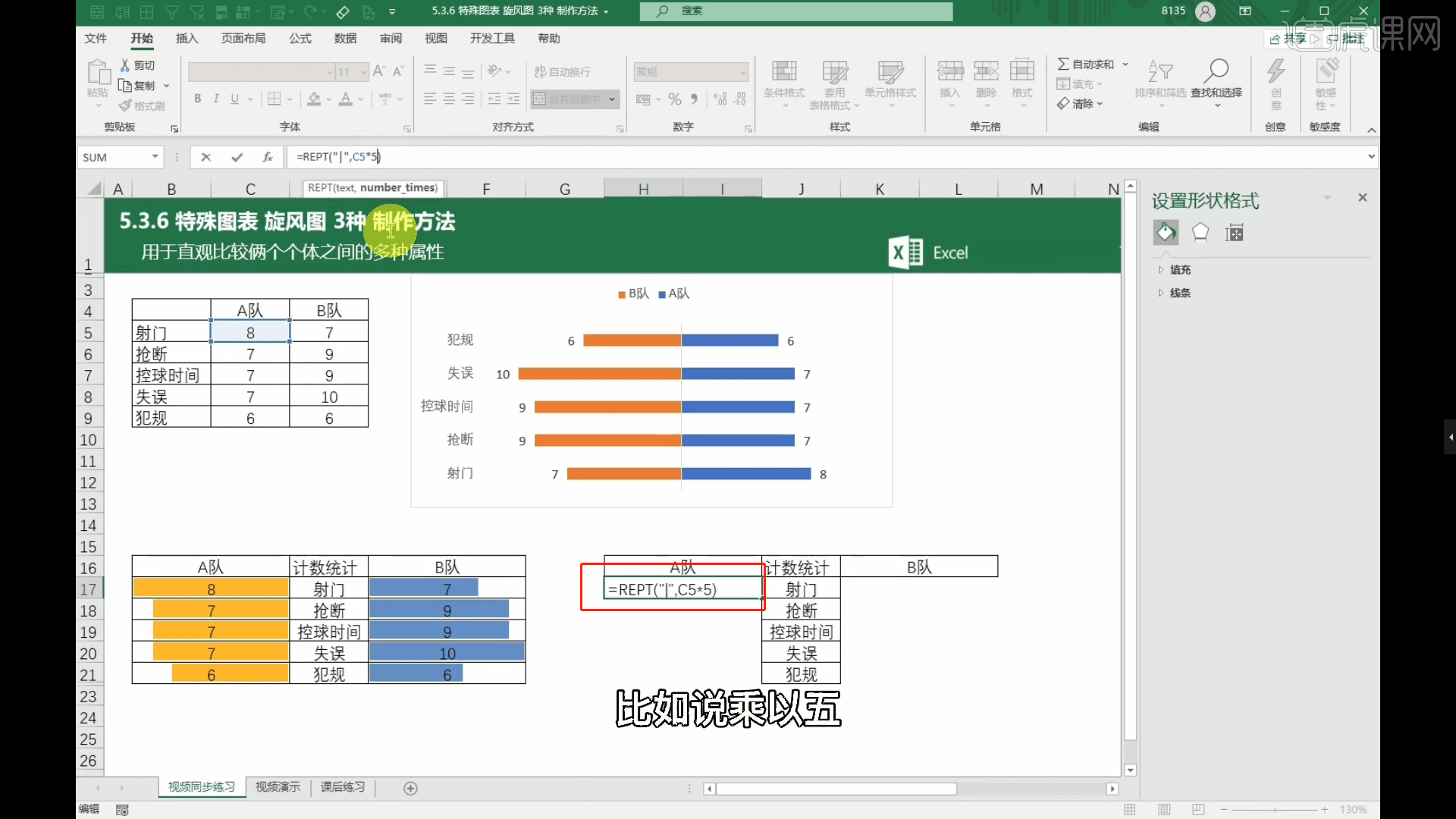1456x819 pixels.
Task: Click the Format Painter (格式刷) icon
Action: (125, 105)
